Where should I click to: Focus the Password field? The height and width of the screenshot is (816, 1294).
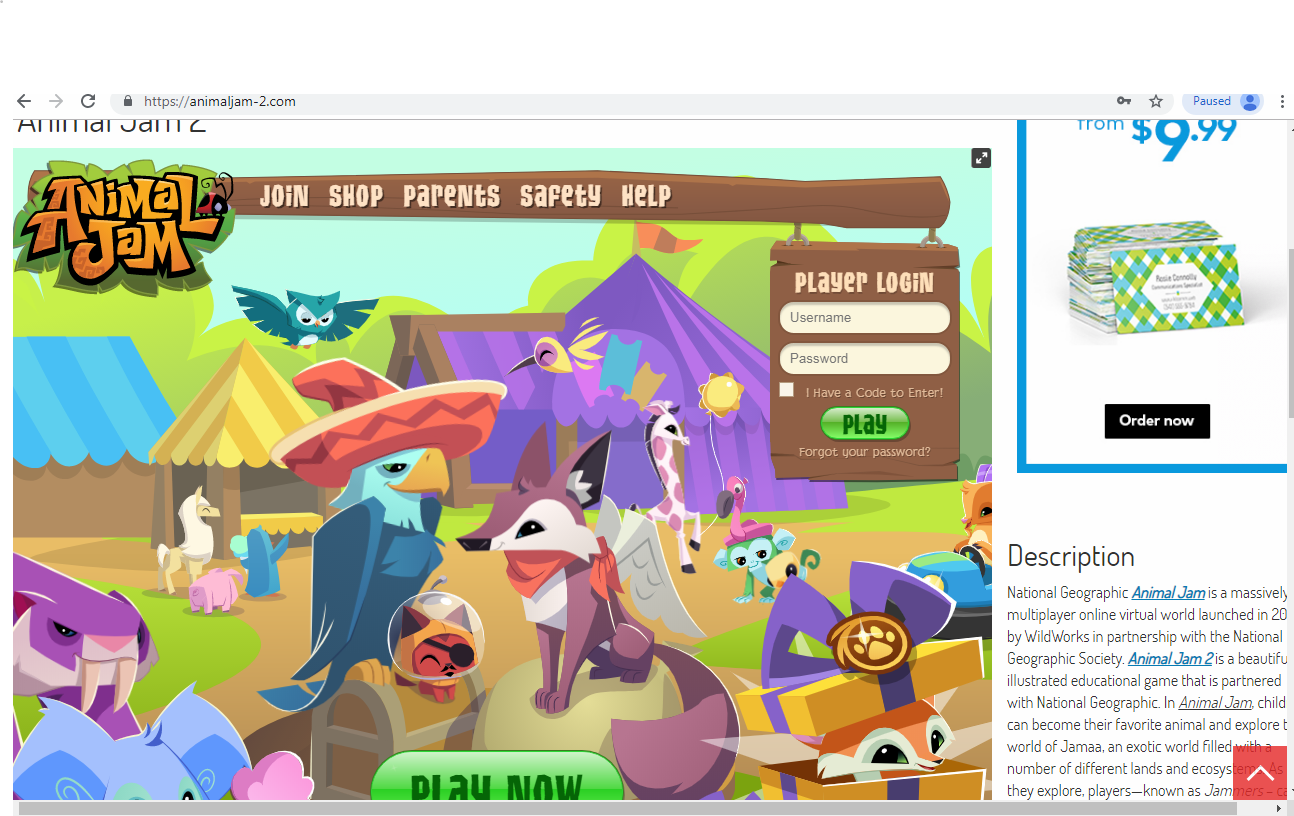(865, 359)
